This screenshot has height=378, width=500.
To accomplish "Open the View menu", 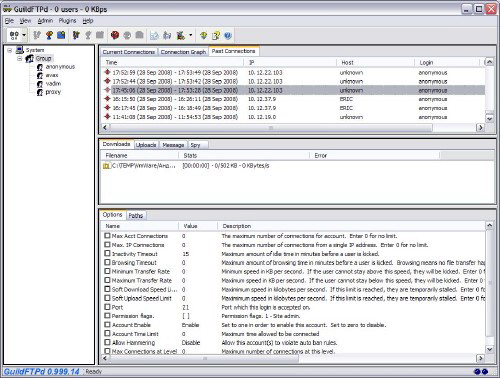I will click(x=25, y=21).
